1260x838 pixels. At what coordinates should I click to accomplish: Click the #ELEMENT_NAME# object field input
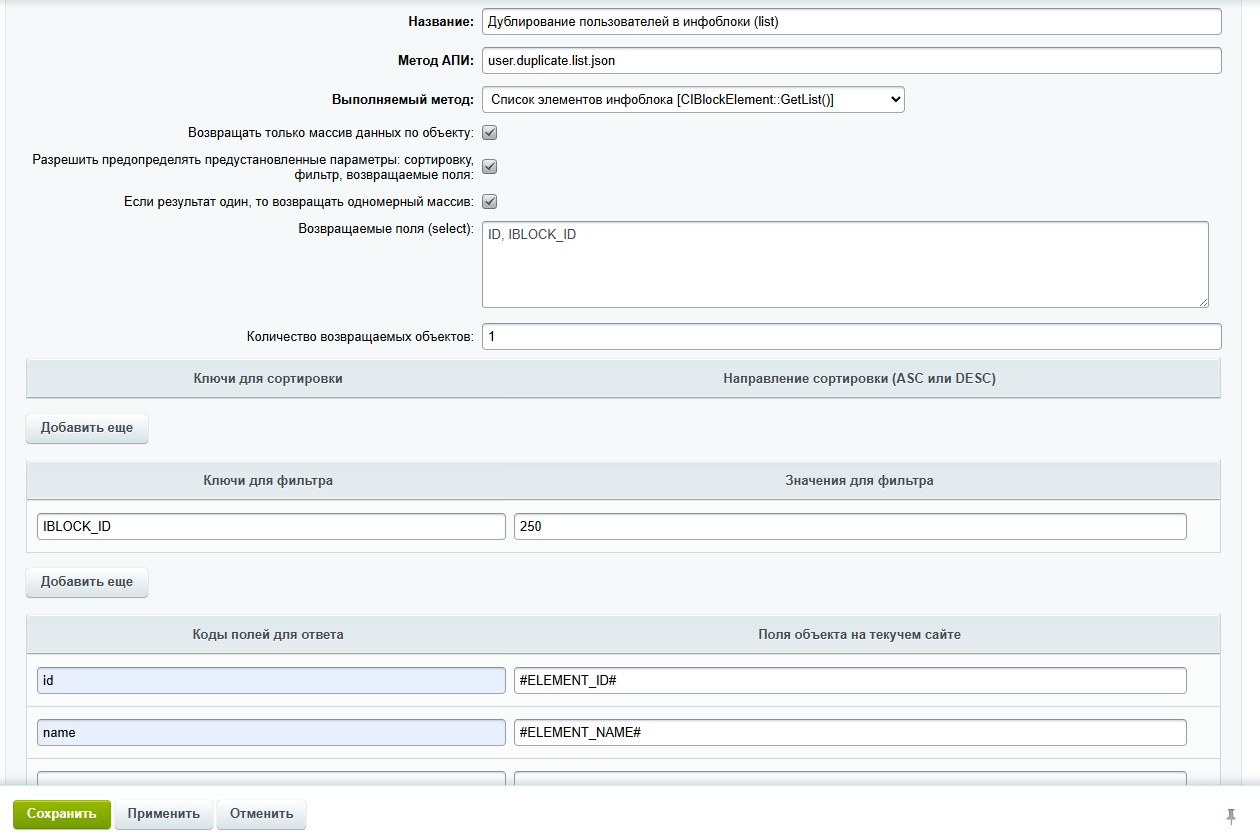[x=850, y=733]
